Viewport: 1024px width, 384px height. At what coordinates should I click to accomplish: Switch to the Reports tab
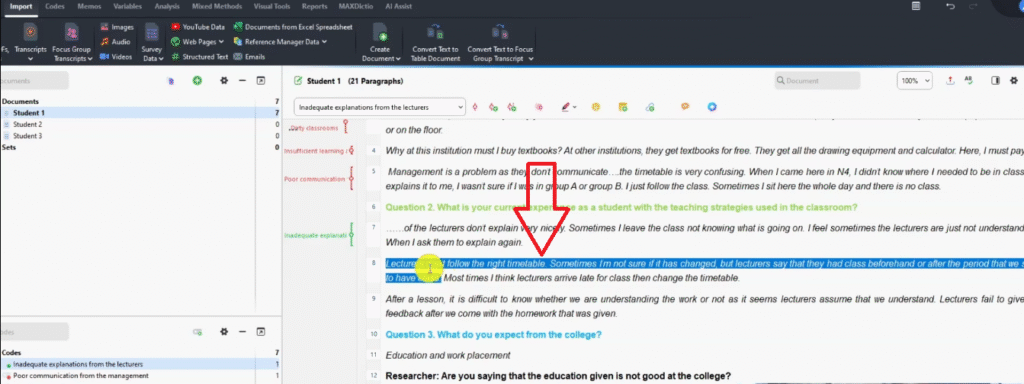pos(315,7)
